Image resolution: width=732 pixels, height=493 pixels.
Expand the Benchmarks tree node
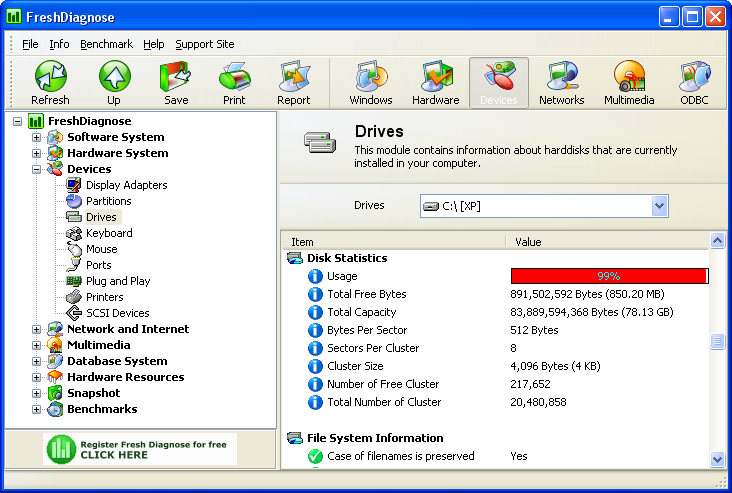point(36,409)
